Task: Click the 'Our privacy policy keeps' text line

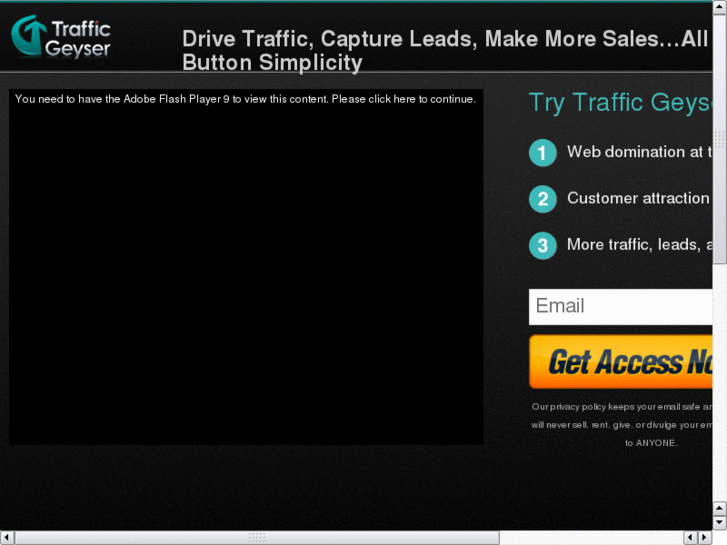Action: [622, 407]
